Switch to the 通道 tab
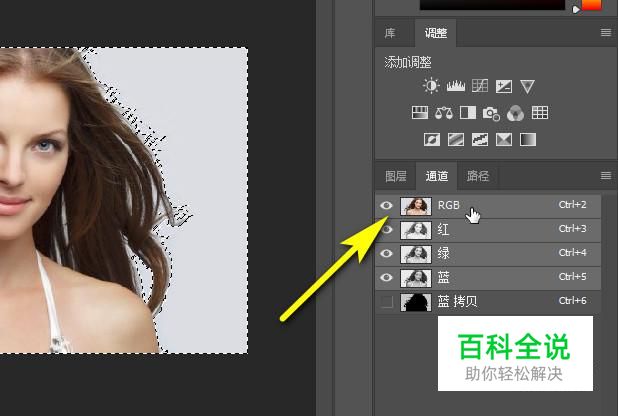 coord(437,176)
